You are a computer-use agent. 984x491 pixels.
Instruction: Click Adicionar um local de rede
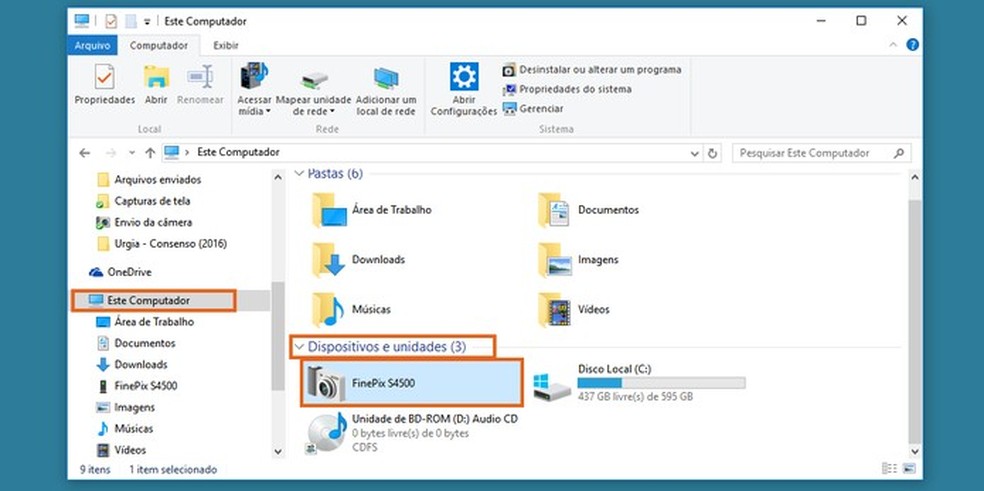386,89
